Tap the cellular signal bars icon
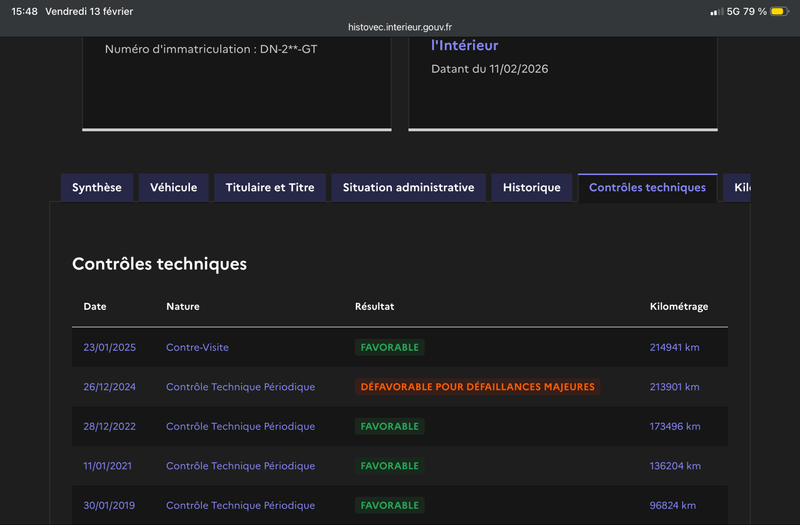 tap(716, 11)
